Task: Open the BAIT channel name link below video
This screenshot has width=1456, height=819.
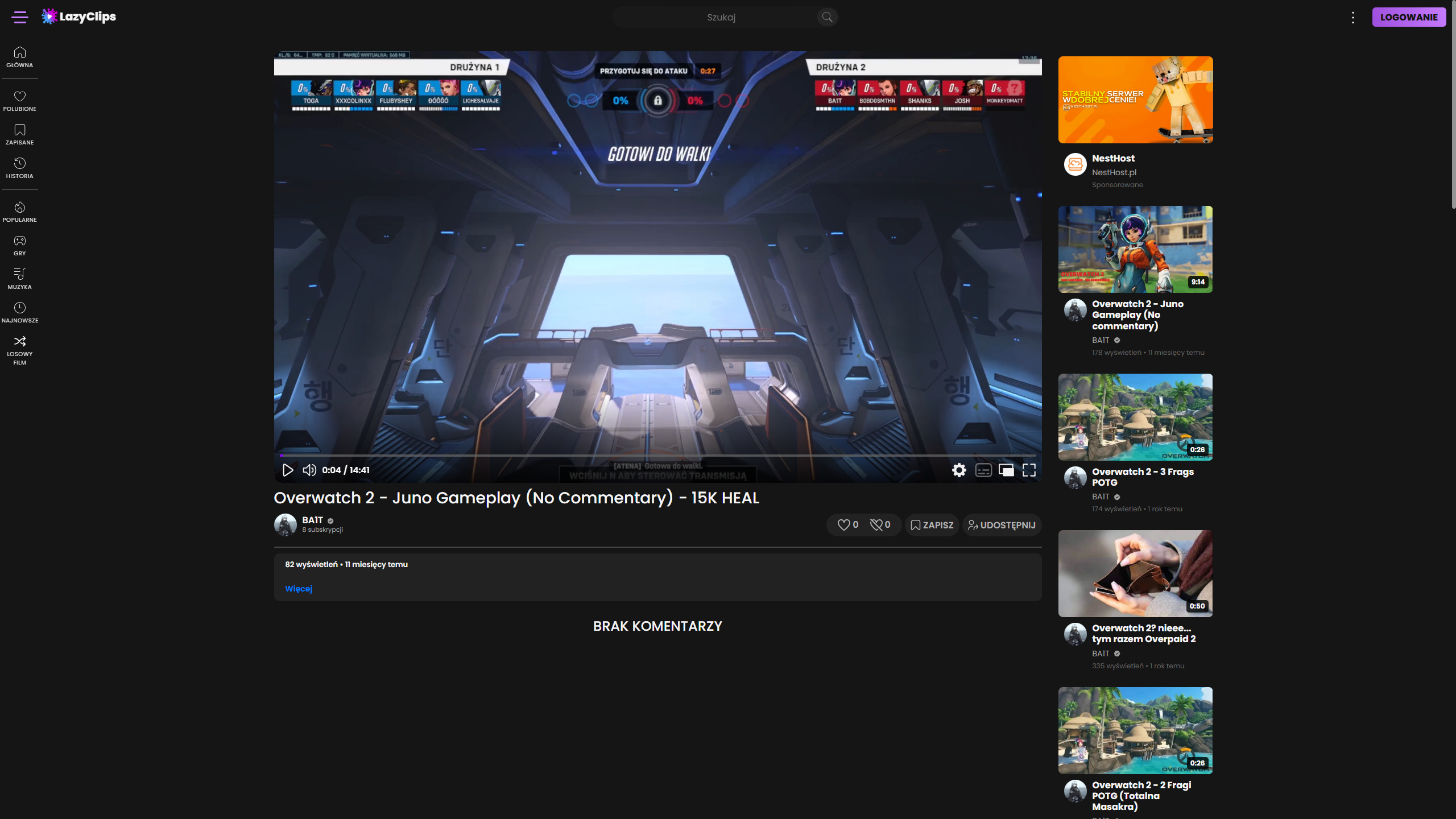Action: [x=312, y=520]
